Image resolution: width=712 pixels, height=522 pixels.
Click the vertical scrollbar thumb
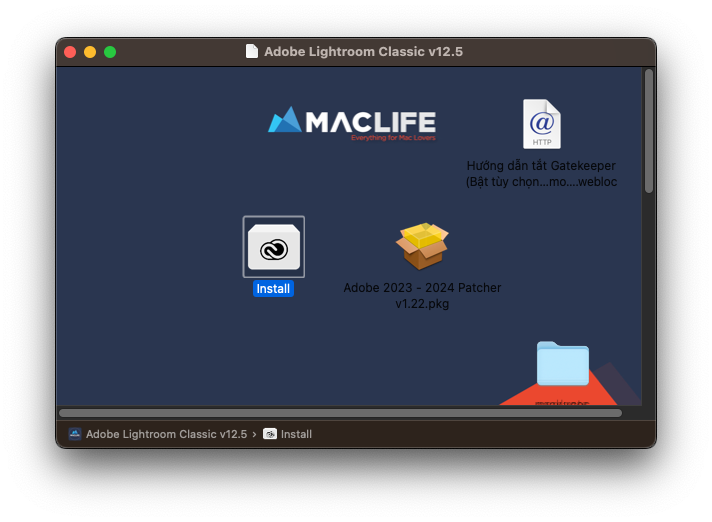(648, 130)
